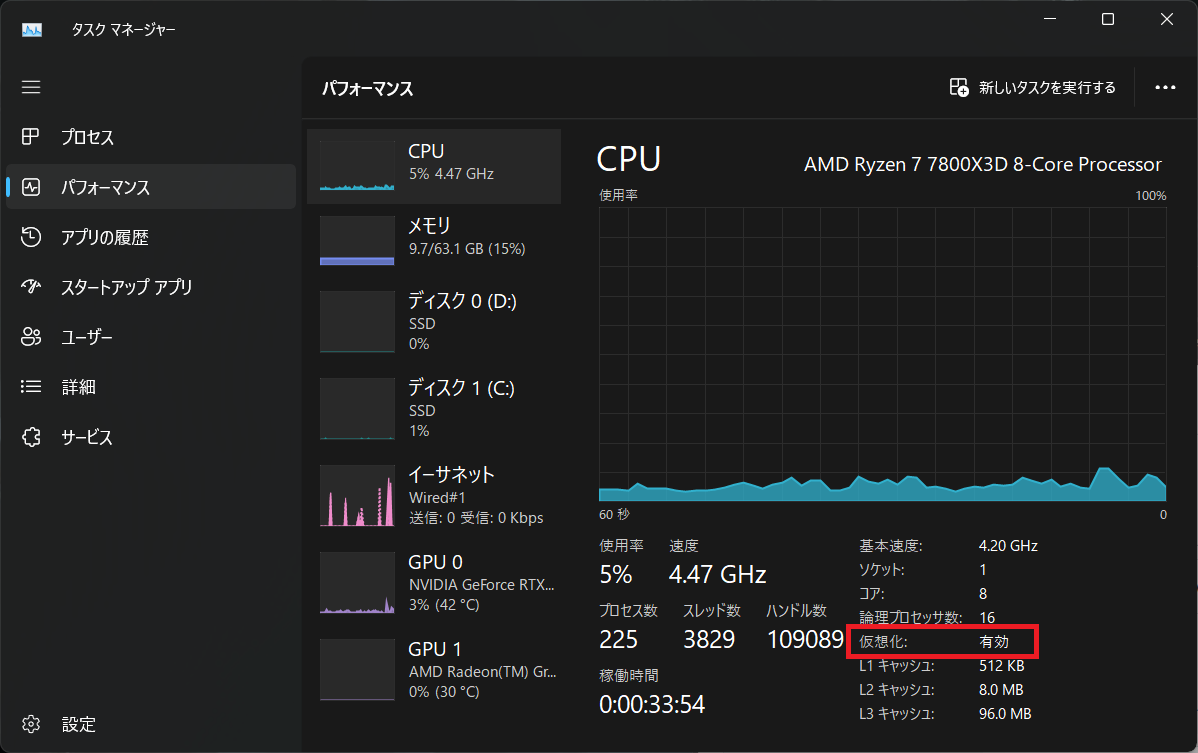
Task: Close the Task Manager window
Action: [x=1167, y=19]
